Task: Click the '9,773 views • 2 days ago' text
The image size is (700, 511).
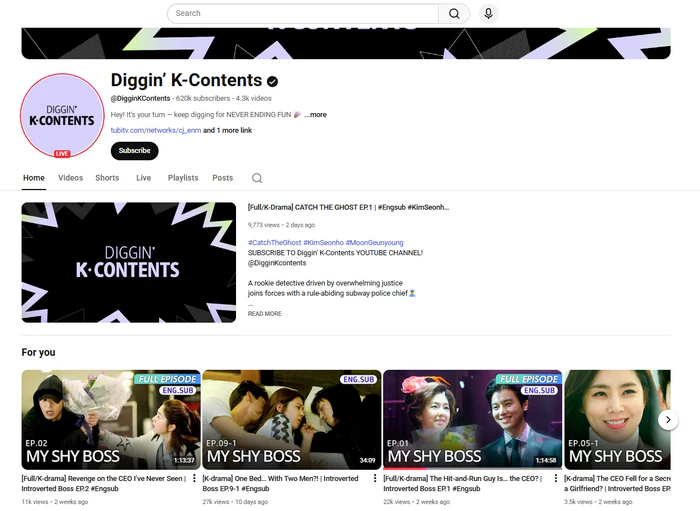Action: click(281, 225)
